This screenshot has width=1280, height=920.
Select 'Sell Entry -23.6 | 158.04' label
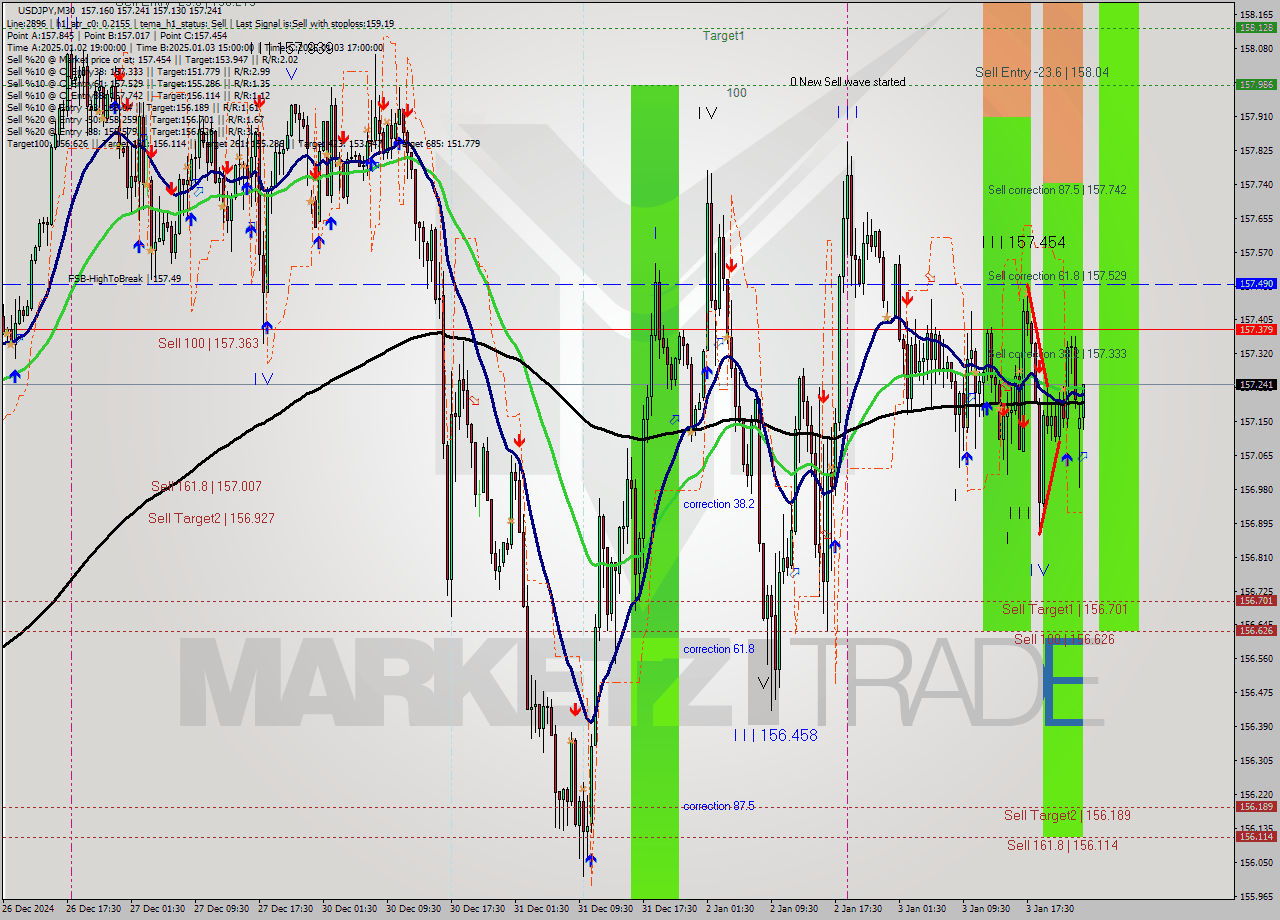[x=1042, y=73]
